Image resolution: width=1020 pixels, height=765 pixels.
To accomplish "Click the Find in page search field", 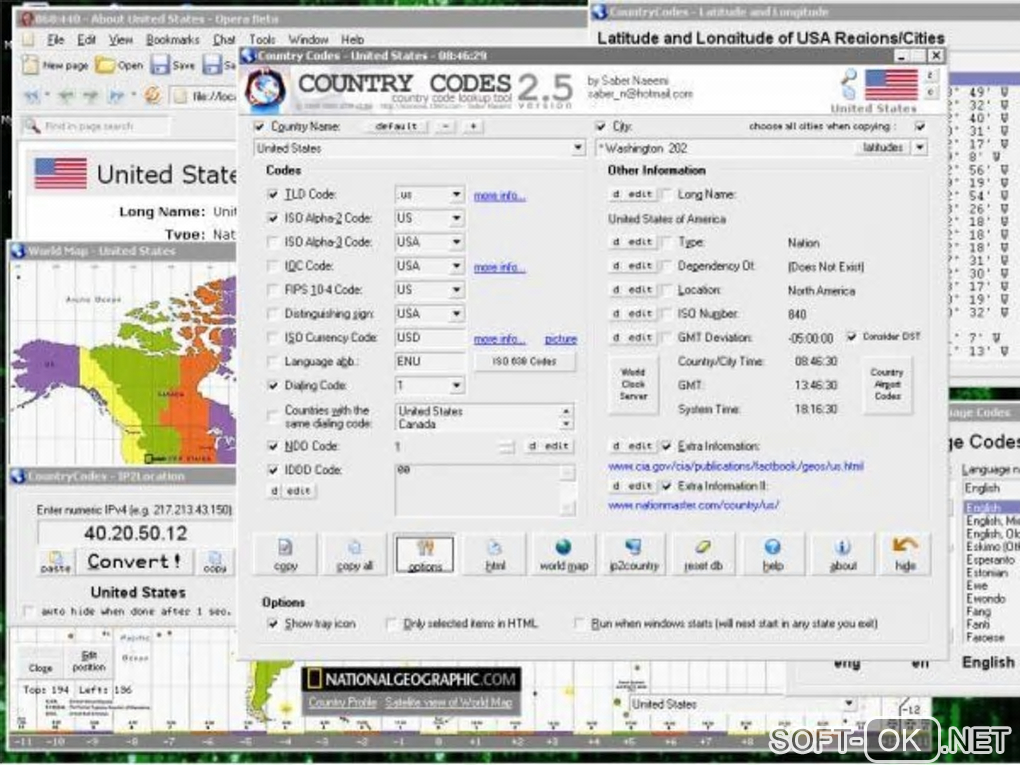I will 98,126.
